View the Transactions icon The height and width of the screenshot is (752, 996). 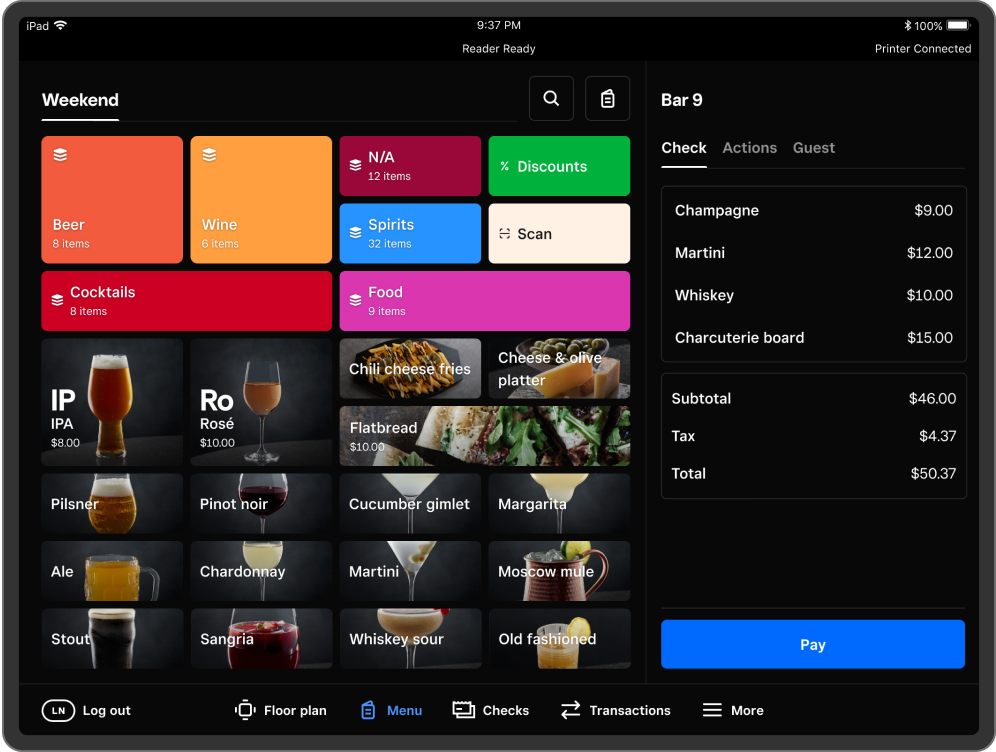click(571, 710)
